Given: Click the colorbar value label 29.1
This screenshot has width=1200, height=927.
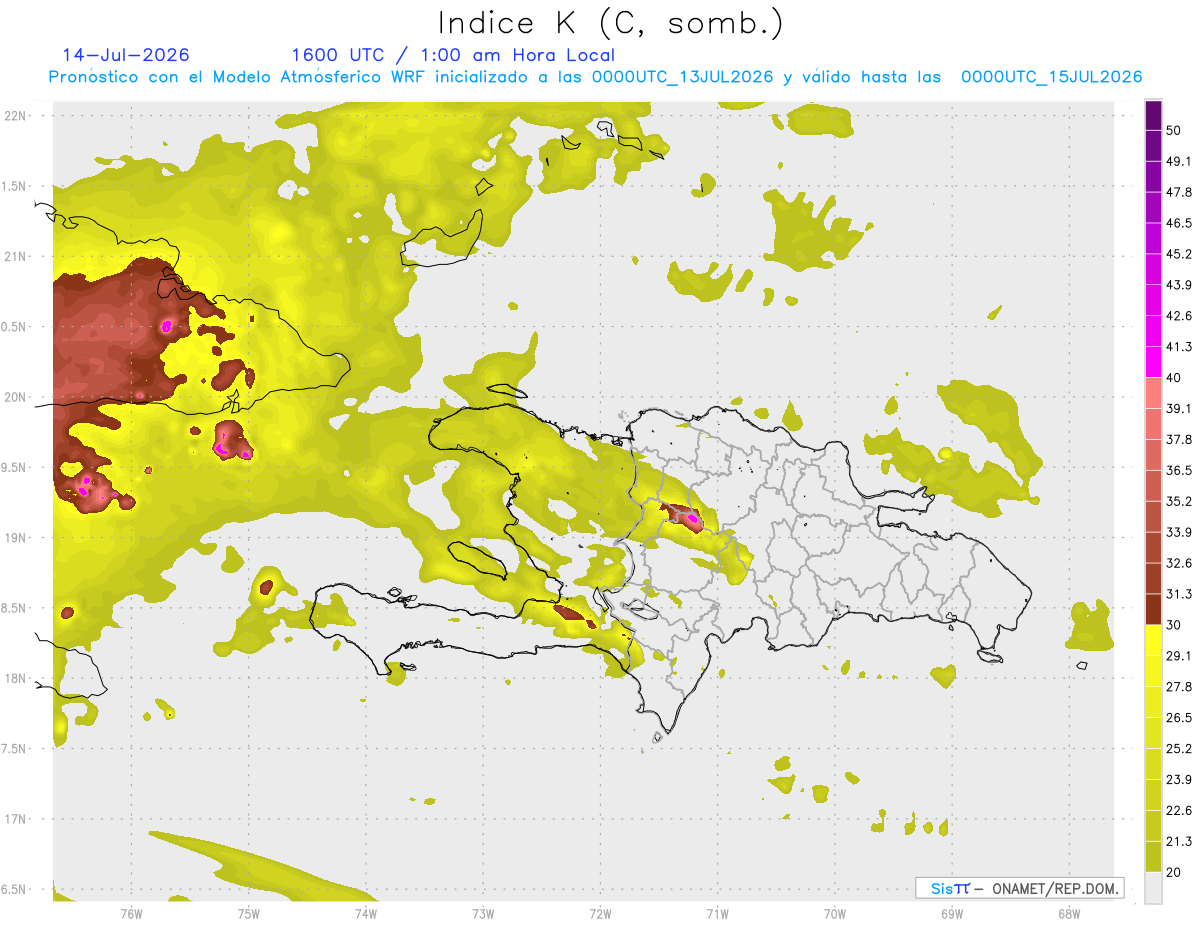Looking at the screenshot, I should tap(1180, 656).
